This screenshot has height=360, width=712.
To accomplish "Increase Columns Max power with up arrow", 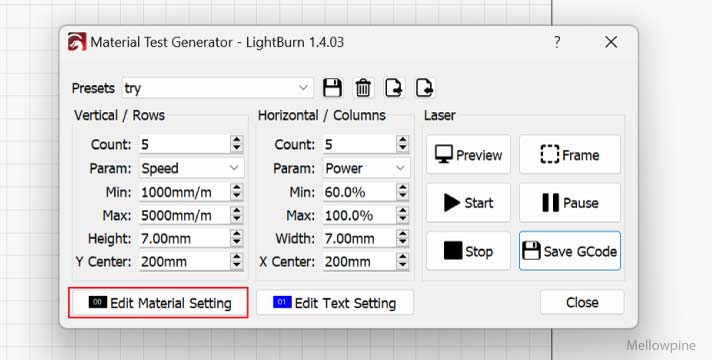I will coord(402,211).
